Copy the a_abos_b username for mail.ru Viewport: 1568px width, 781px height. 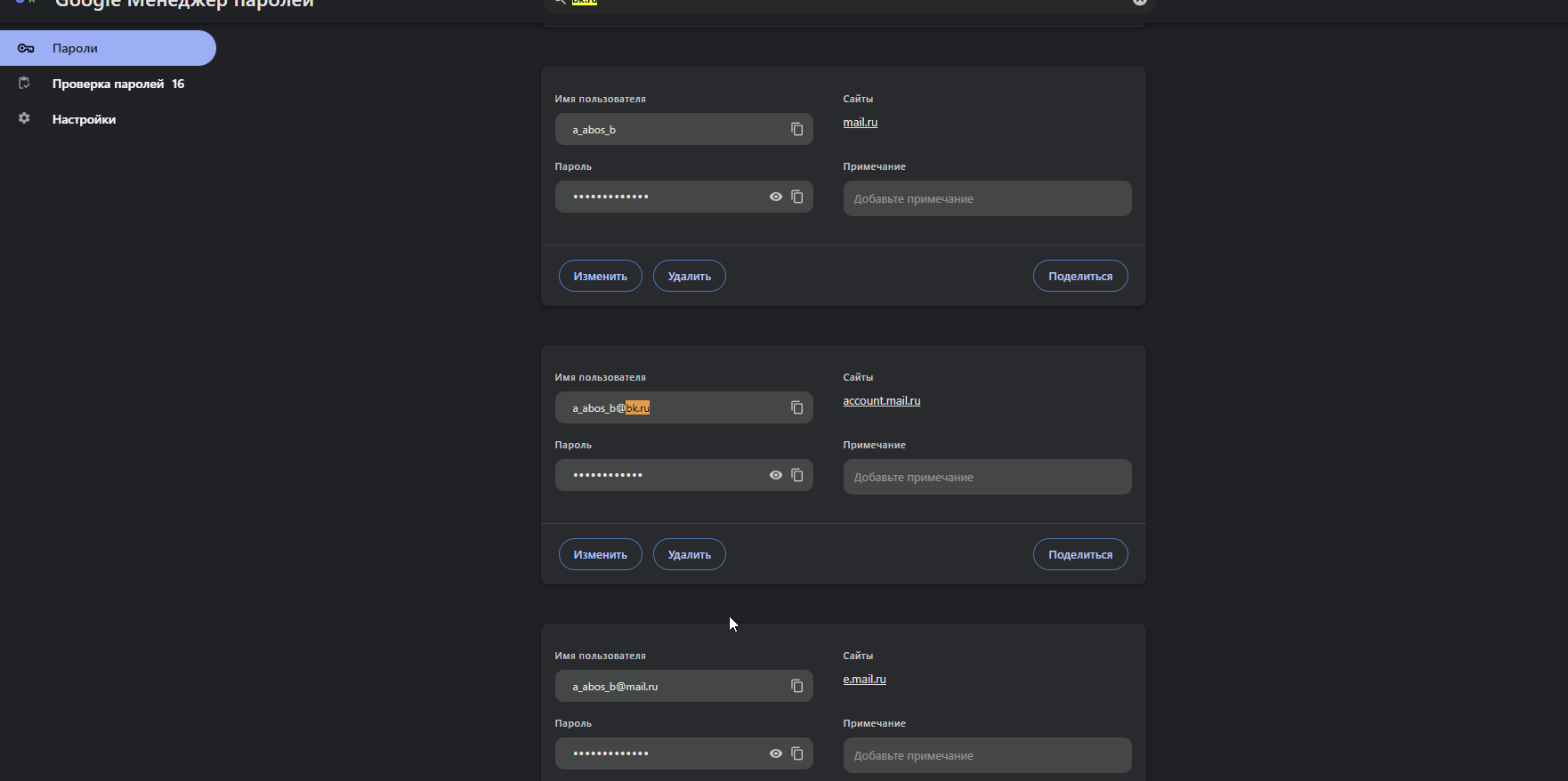point(796,130)
